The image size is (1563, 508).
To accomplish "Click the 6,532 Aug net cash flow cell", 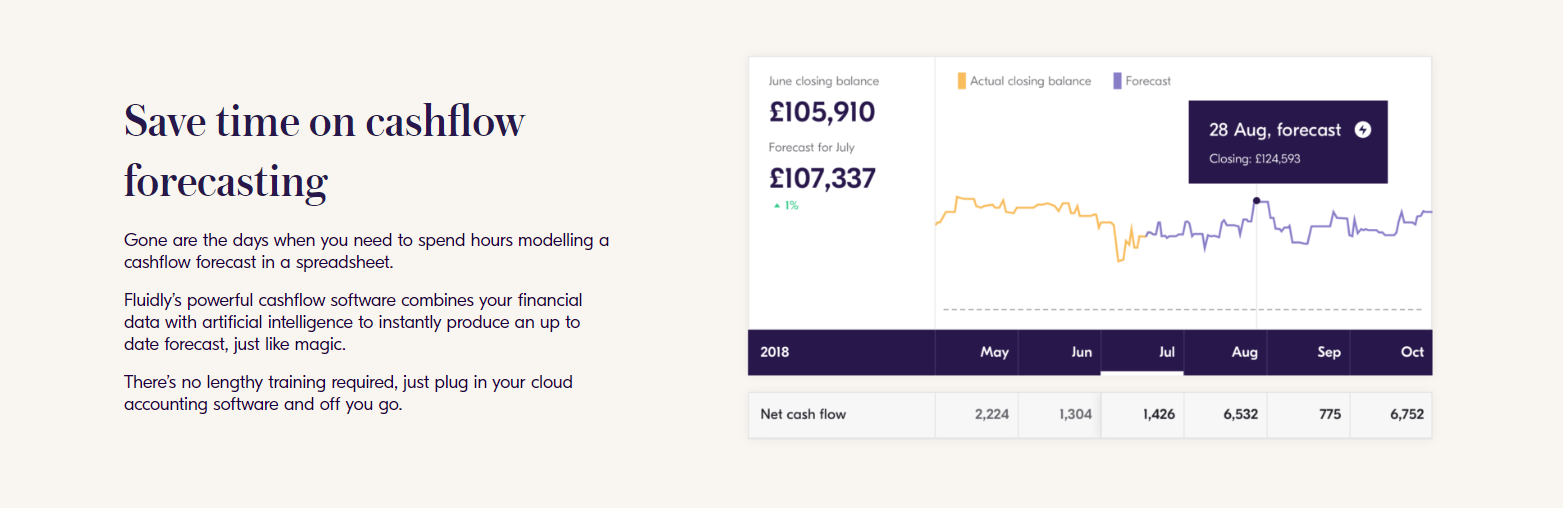I will coord(1238,414).
